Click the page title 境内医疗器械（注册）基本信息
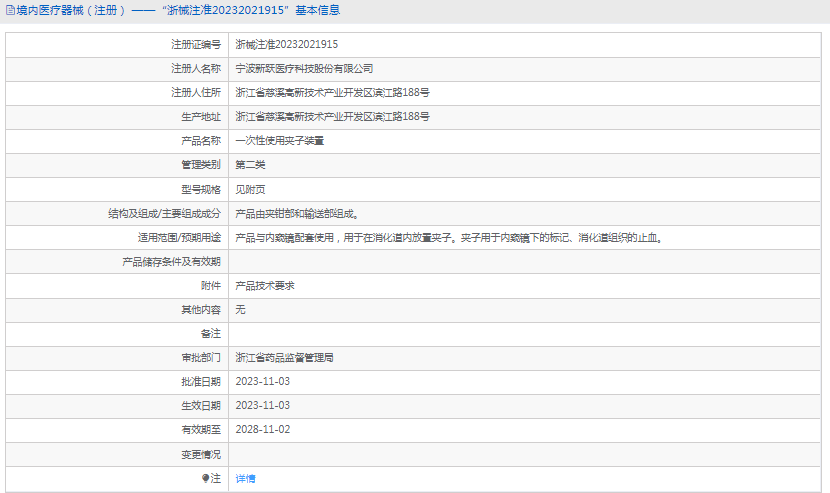This screenshot has height=493, width=830. pyautogui.click(x=178, y=10)
